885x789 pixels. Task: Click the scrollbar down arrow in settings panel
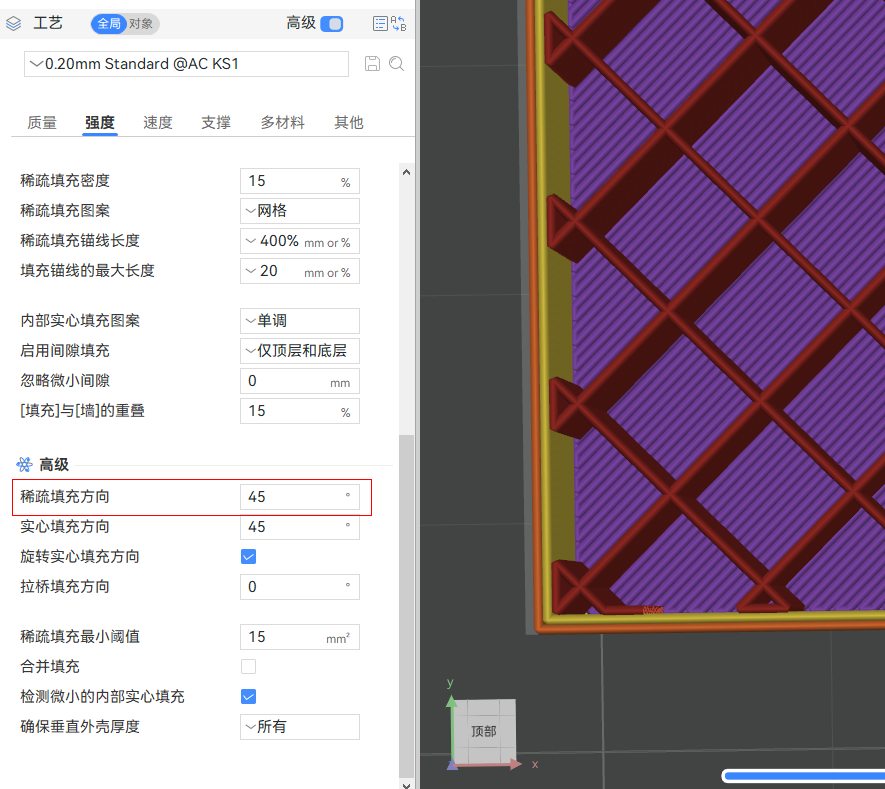[406, 784]
